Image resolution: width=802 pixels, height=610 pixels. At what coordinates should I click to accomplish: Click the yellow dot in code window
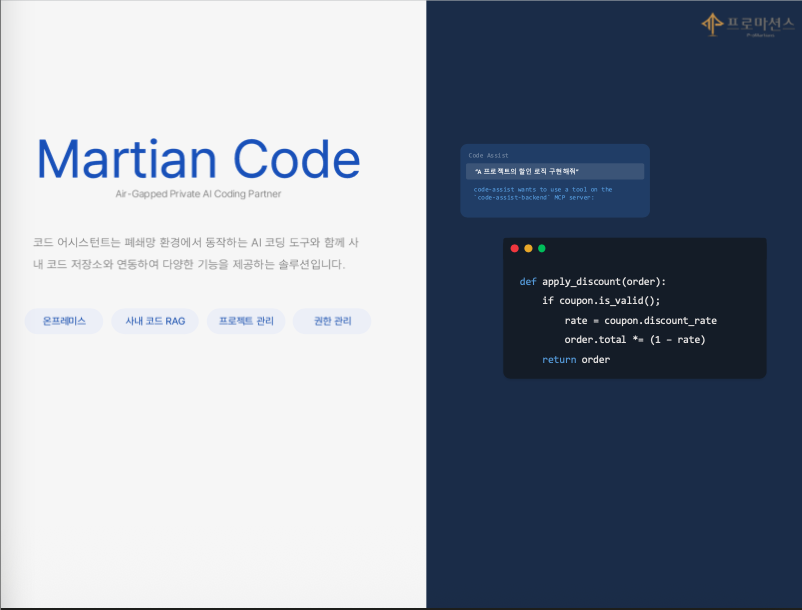(528, 248)
